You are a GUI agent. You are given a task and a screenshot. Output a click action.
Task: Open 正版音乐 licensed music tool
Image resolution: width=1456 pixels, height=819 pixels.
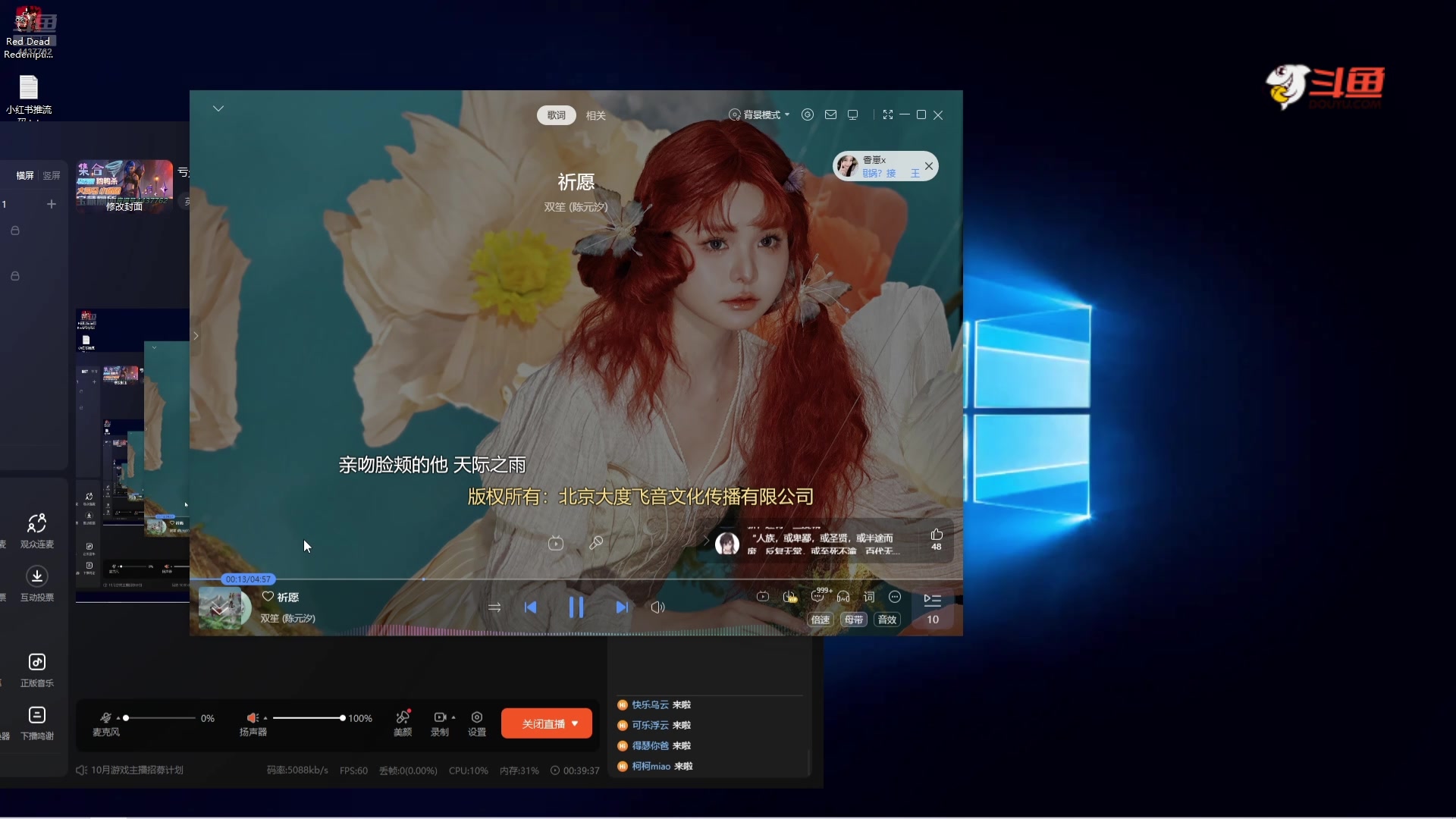click(x=37, y=670)
